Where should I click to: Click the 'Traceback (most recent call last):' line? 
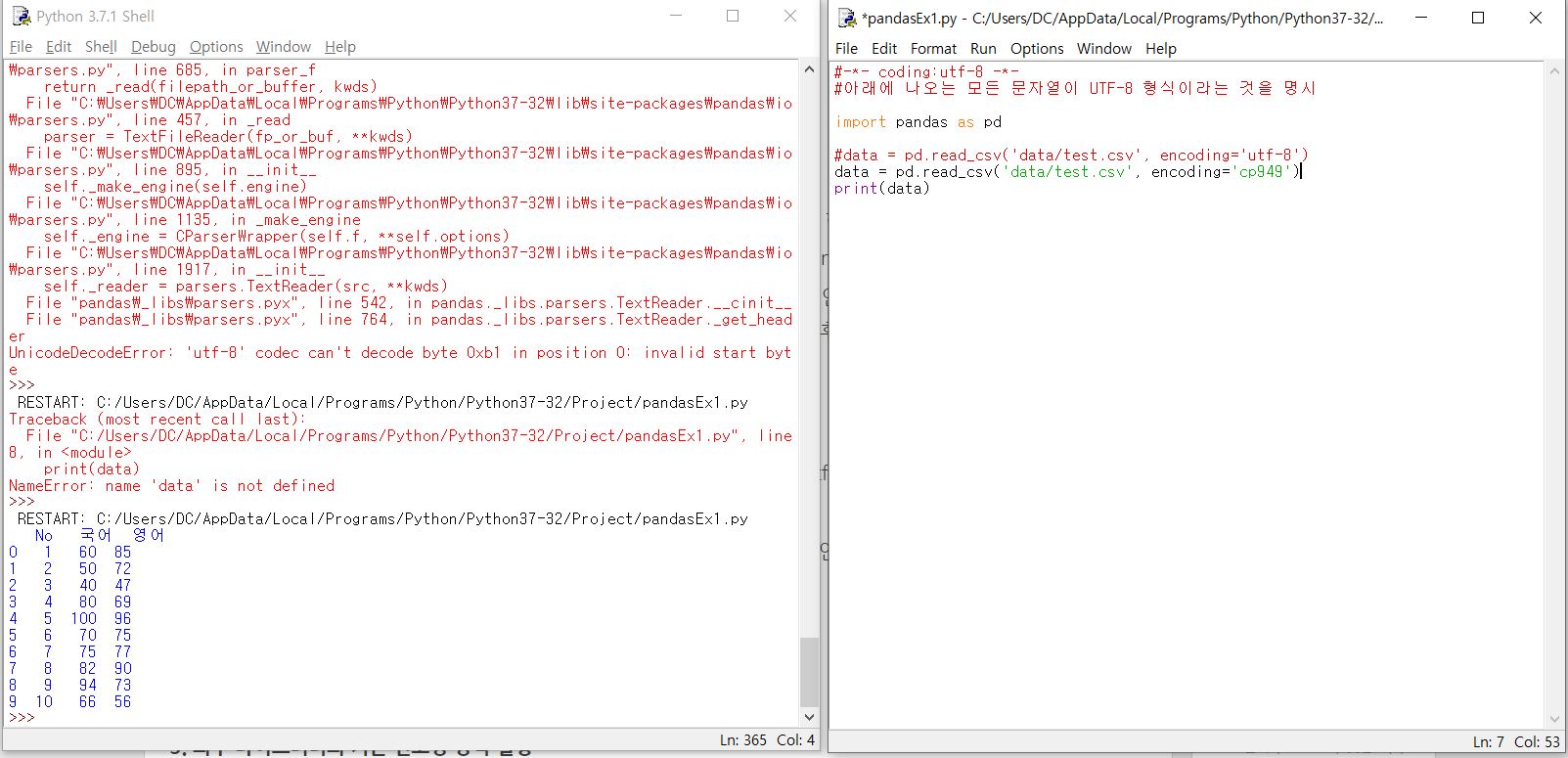pyautogui.click(x=157, y=420)
